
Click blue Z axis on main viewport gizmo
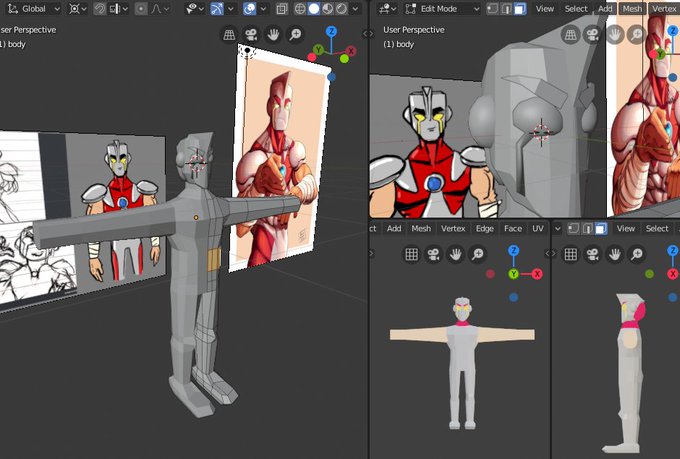[x=331, y=31]
